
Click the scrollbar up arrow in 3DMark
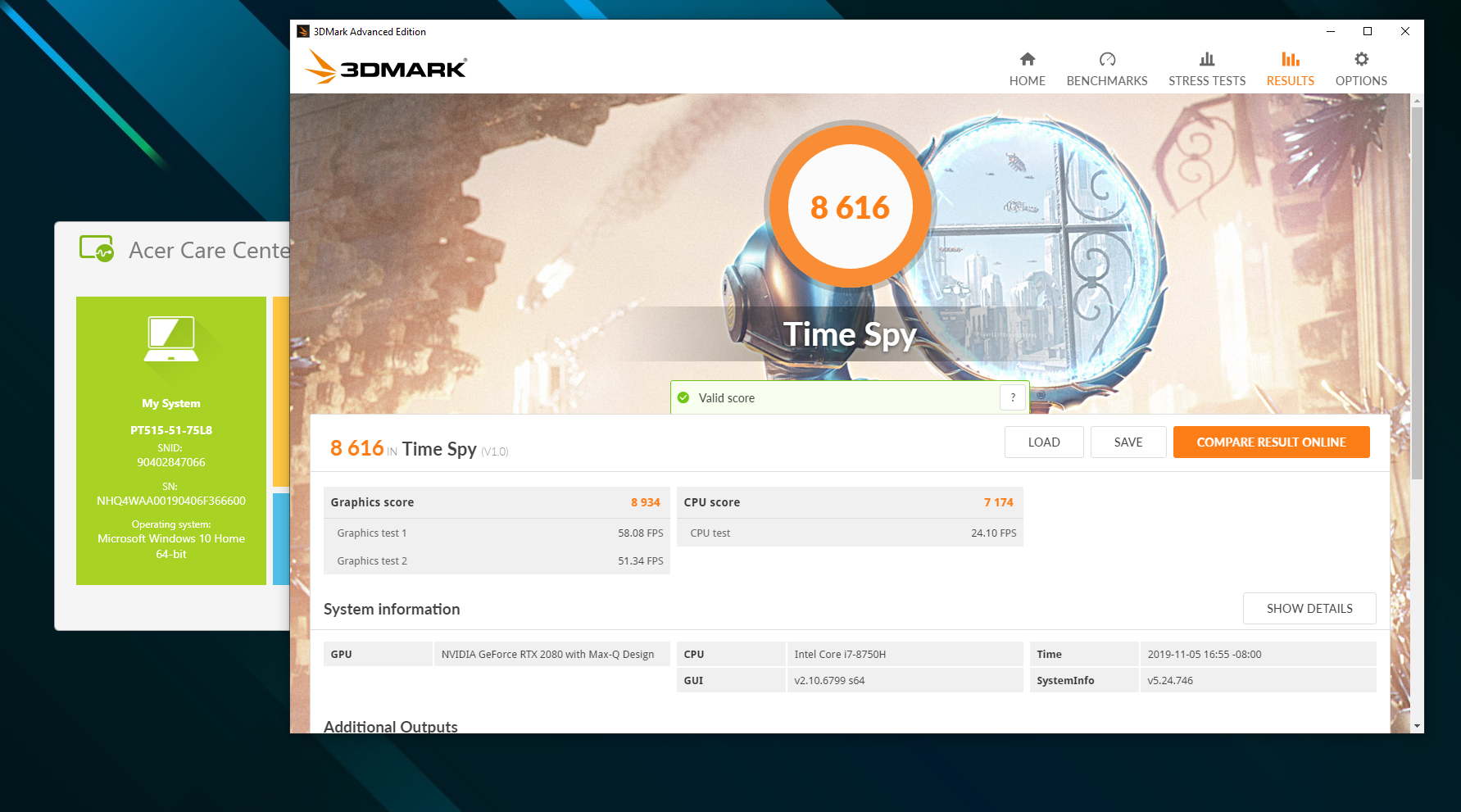(1417, 101)
